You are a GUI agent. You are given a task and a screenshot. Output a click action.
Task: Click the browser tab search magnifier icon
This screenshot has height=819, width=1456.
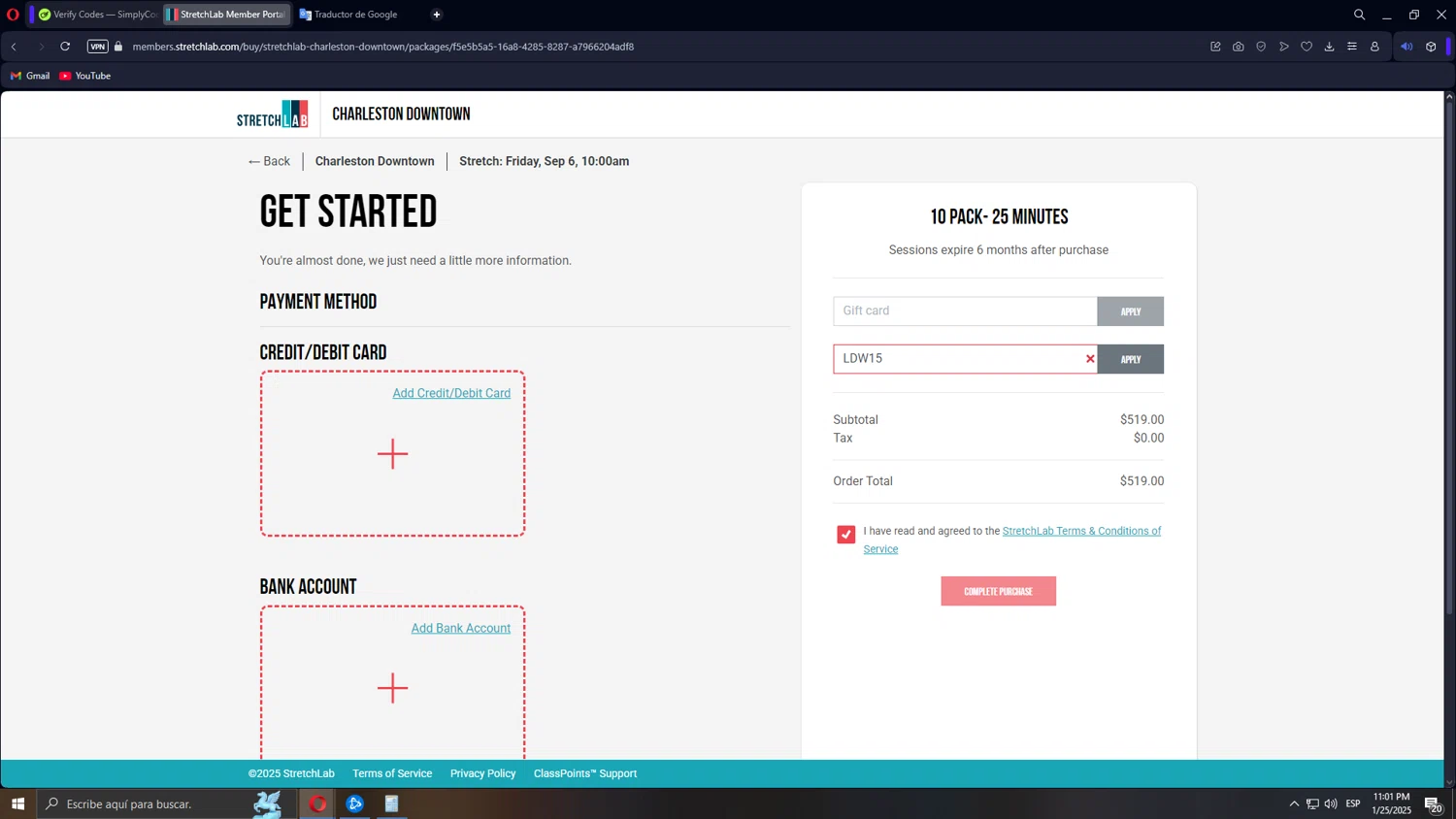click(1359, 15)
